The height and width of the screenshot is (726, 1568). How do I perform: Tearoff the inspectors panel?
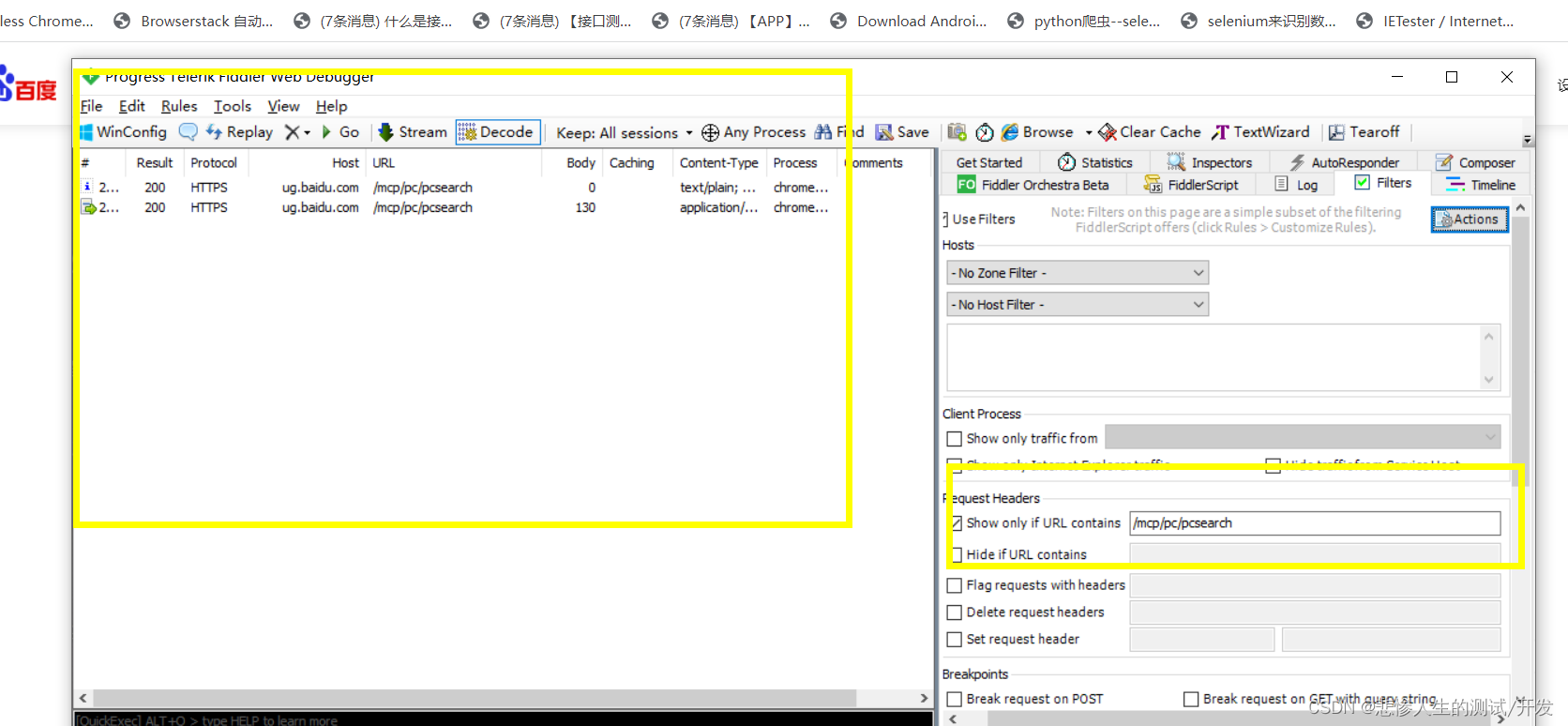click(x=1364, y=132)
